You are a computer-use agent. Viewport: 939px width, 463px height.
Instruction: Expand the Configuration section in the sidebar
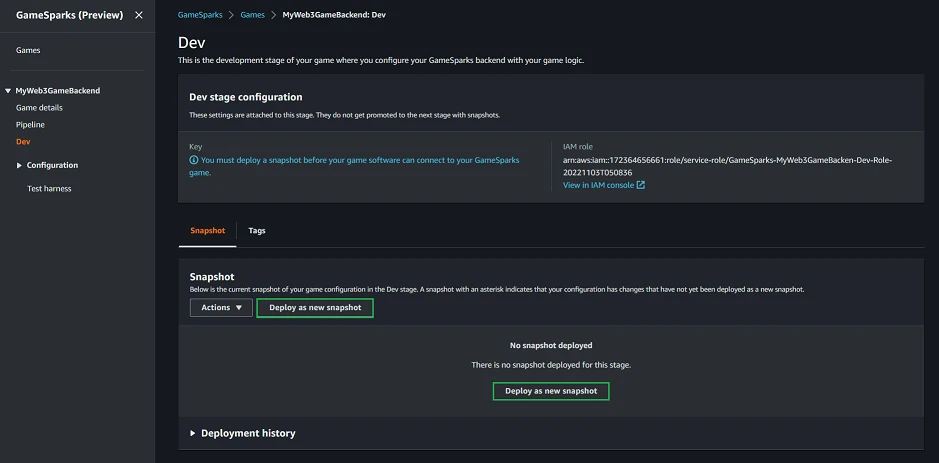20,165
